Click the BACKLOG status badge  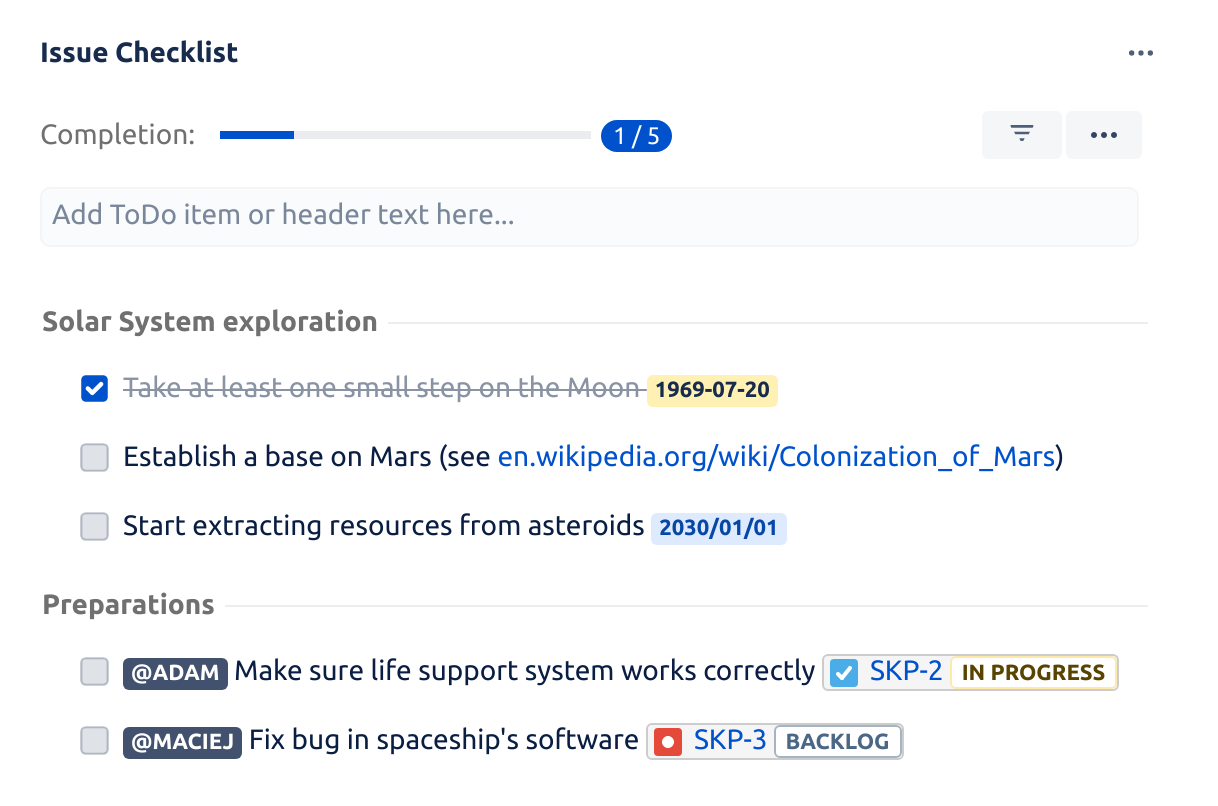pos(838,741)
